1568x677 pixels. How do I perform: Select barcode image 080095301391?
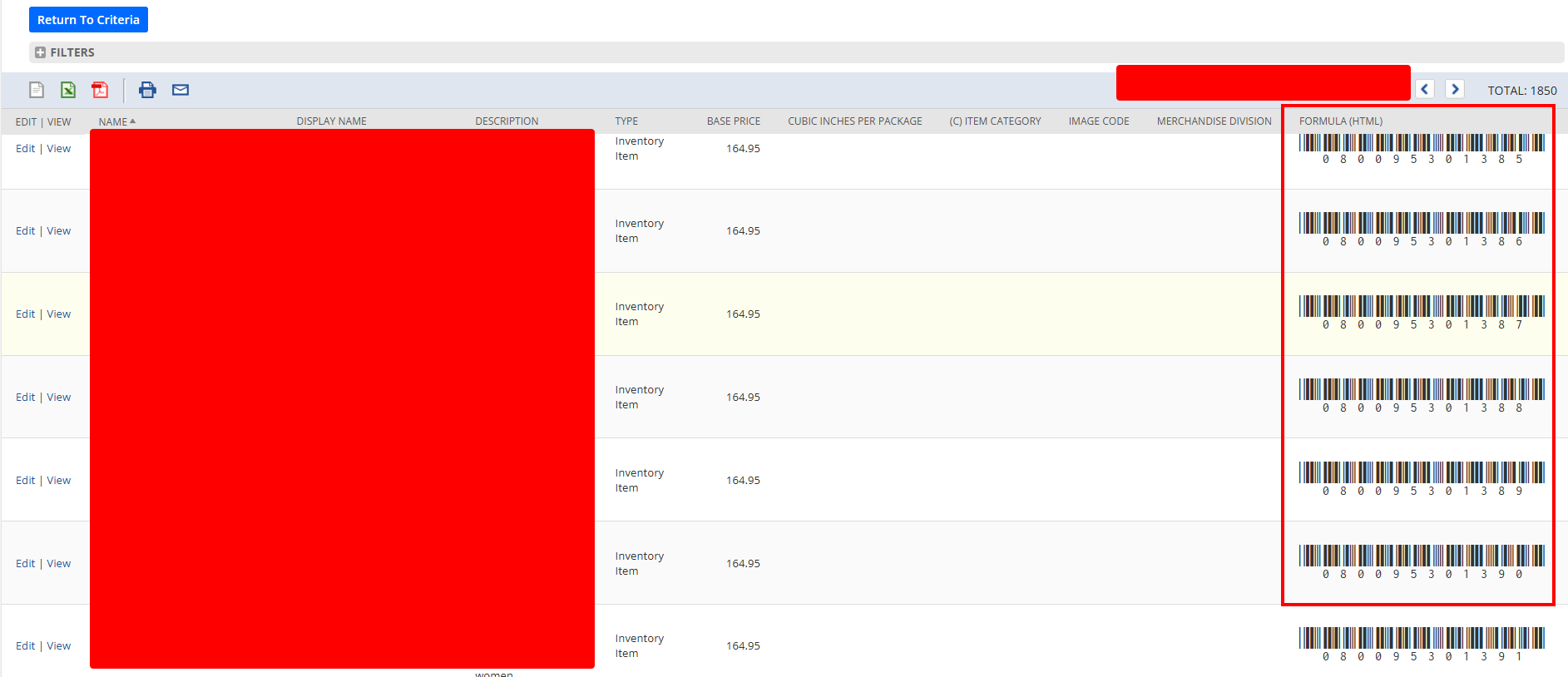coord(1422,645)
